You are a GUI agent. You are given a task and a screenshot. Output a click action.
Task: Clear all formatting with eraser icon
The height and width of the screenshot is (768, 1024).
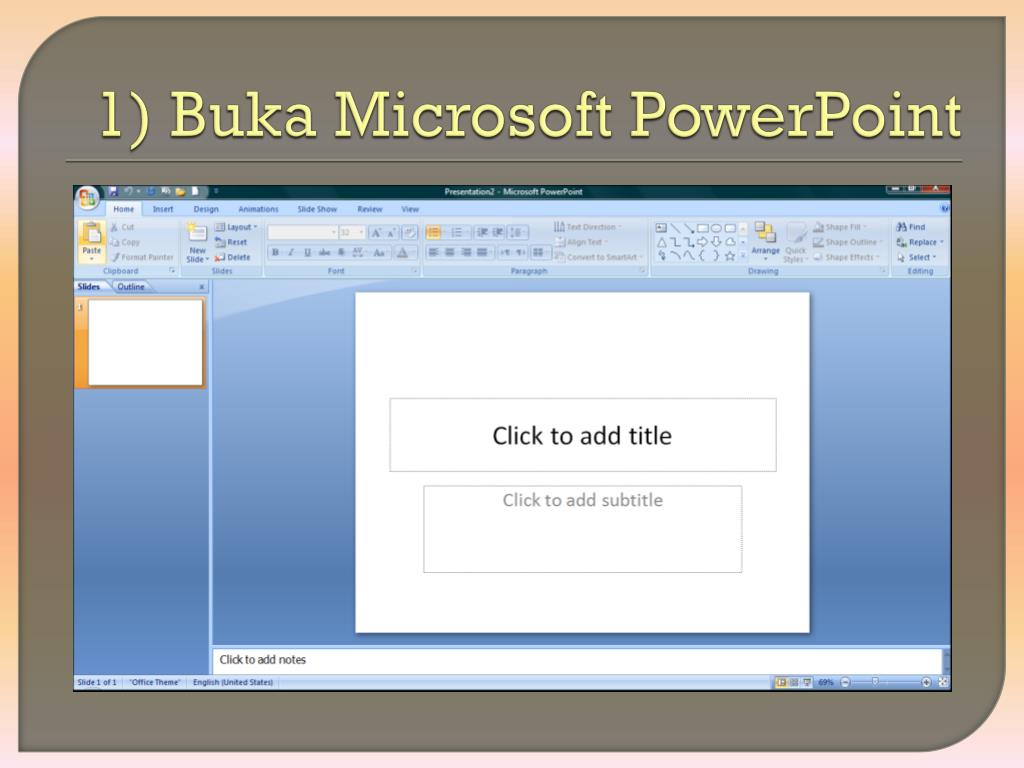click(409, 232)
